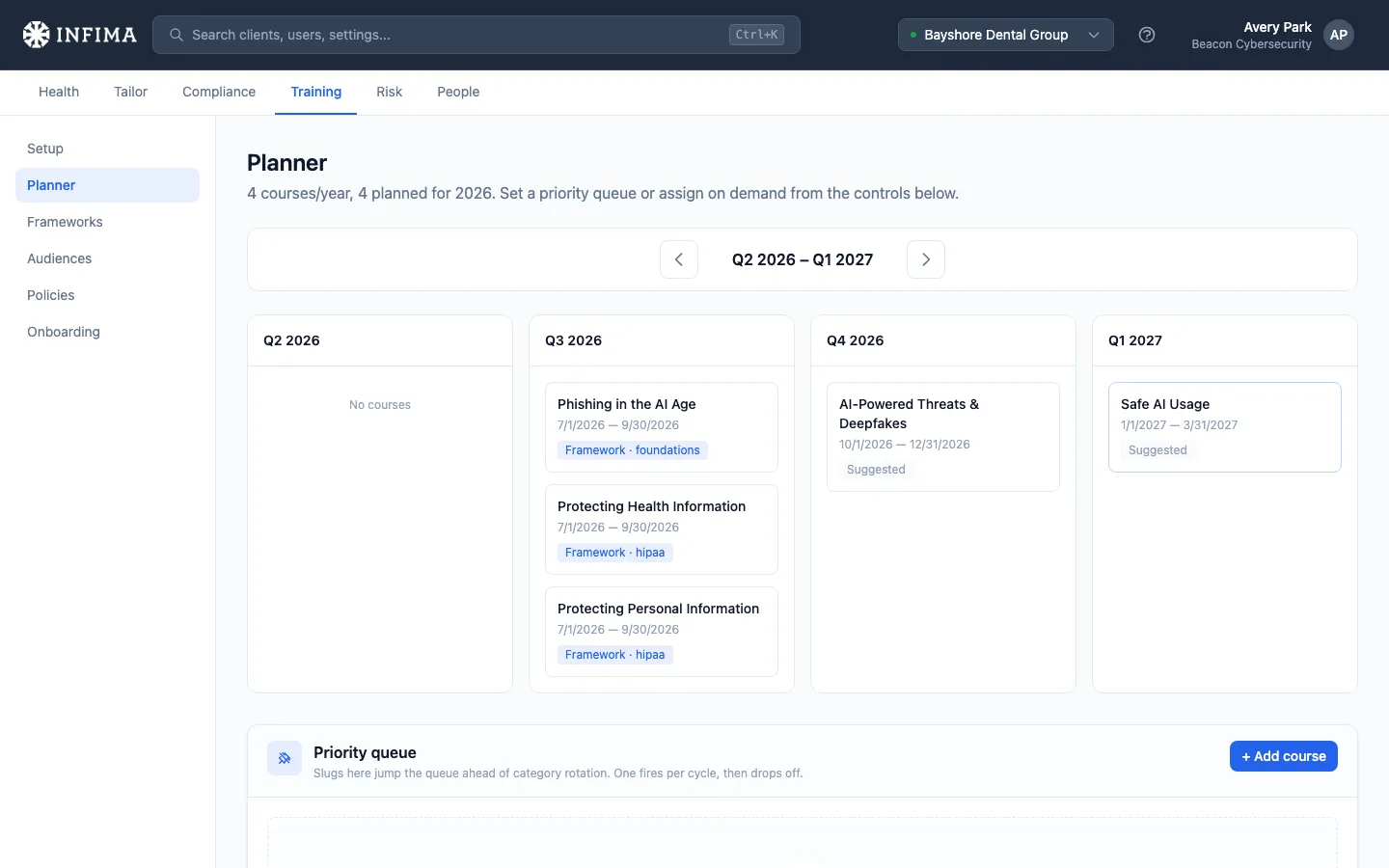
Task: Click Suggested tag on AI-Powered Threats card
Action: coord(876,470)
